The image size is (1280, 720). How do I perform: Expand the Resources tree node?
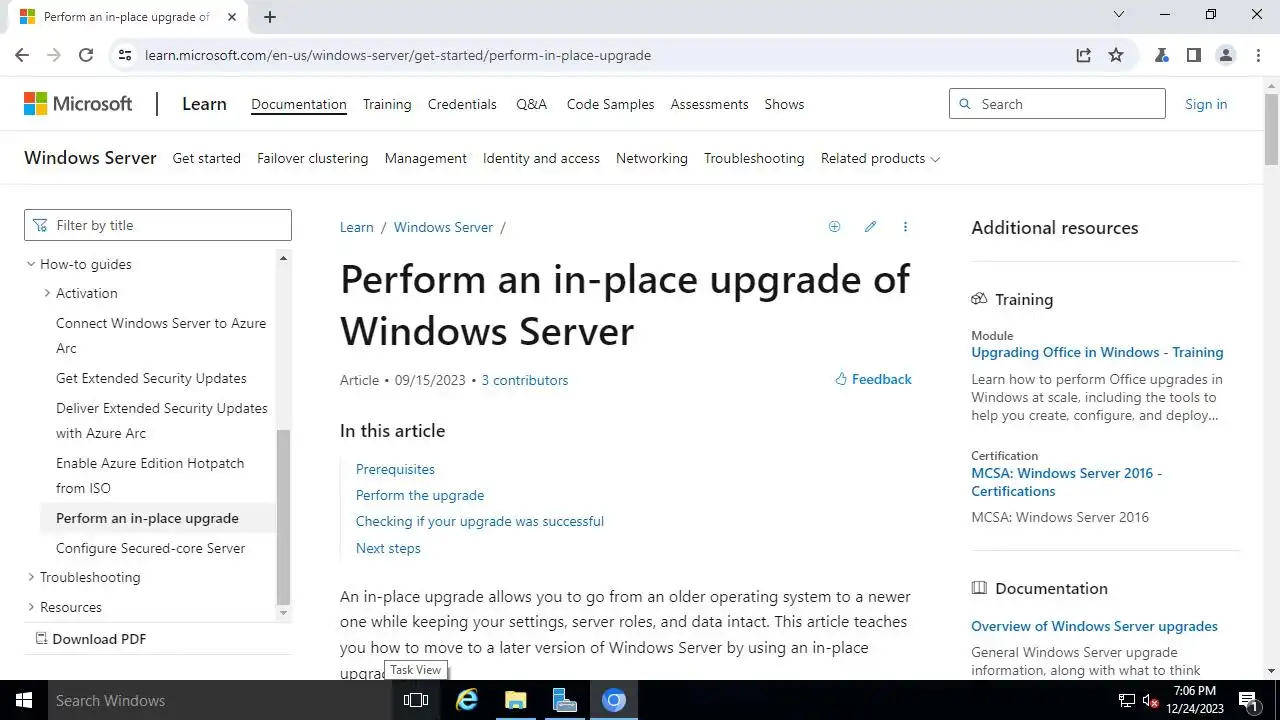[x=30, y=607]
